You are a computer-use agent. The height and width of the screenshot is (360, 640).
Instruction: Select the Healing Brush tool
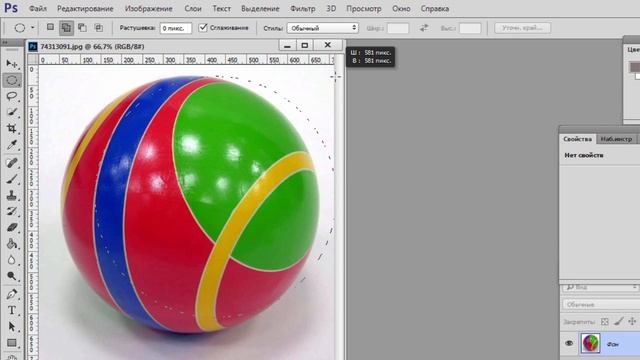click(12, 163)
